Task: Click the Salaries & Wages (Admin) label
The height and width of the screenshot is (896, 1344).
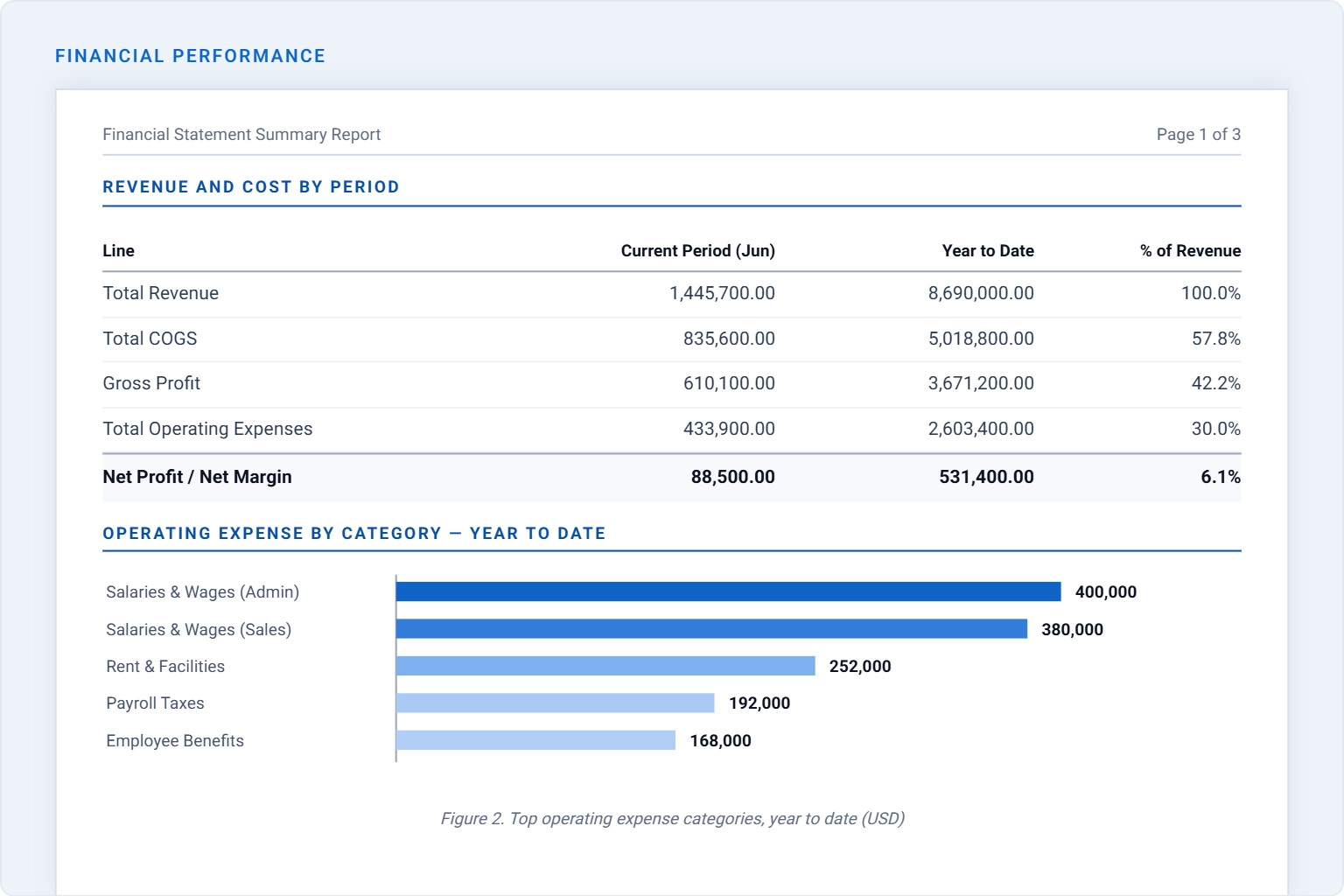Action: coord(203,592)
